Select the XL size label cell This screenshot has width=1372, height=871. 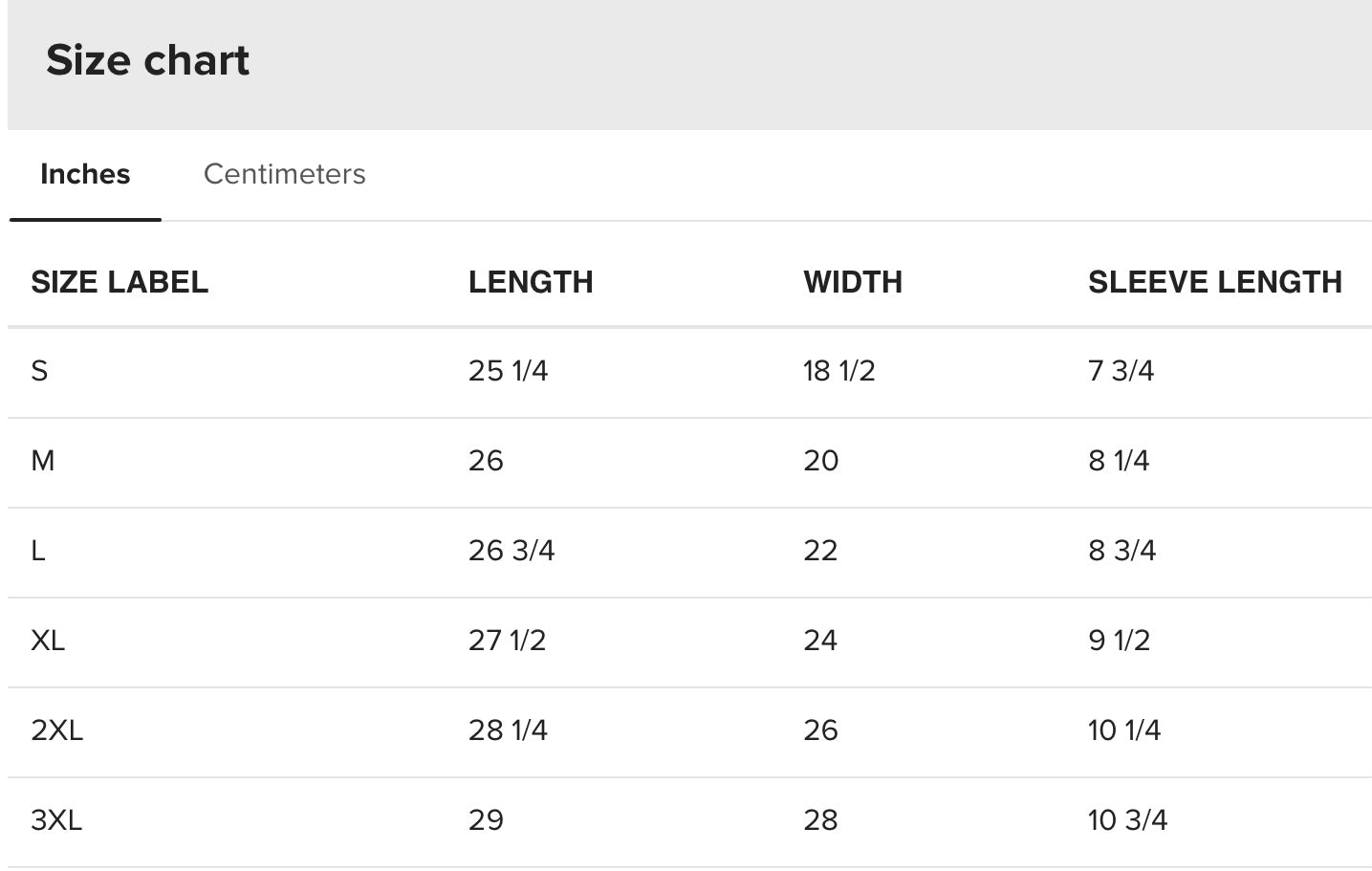[x=48, y=641]
